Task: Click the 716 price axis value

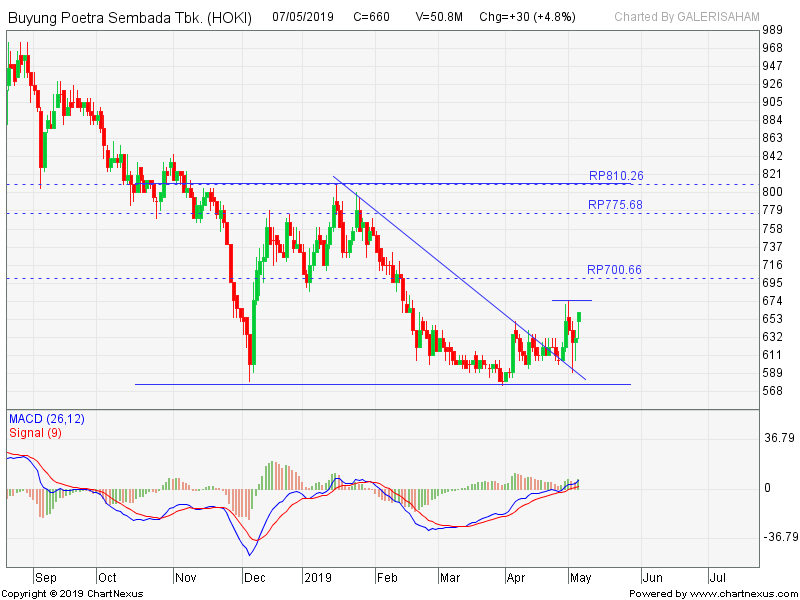Action: point(772,265)
